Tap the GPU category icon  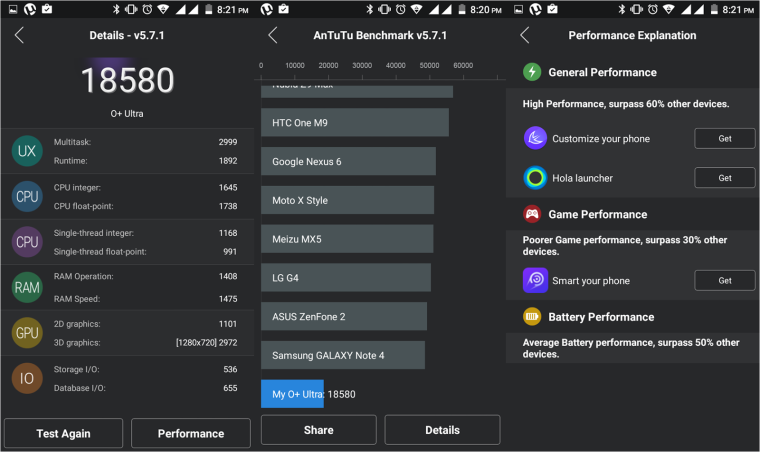tap(27, 332)
